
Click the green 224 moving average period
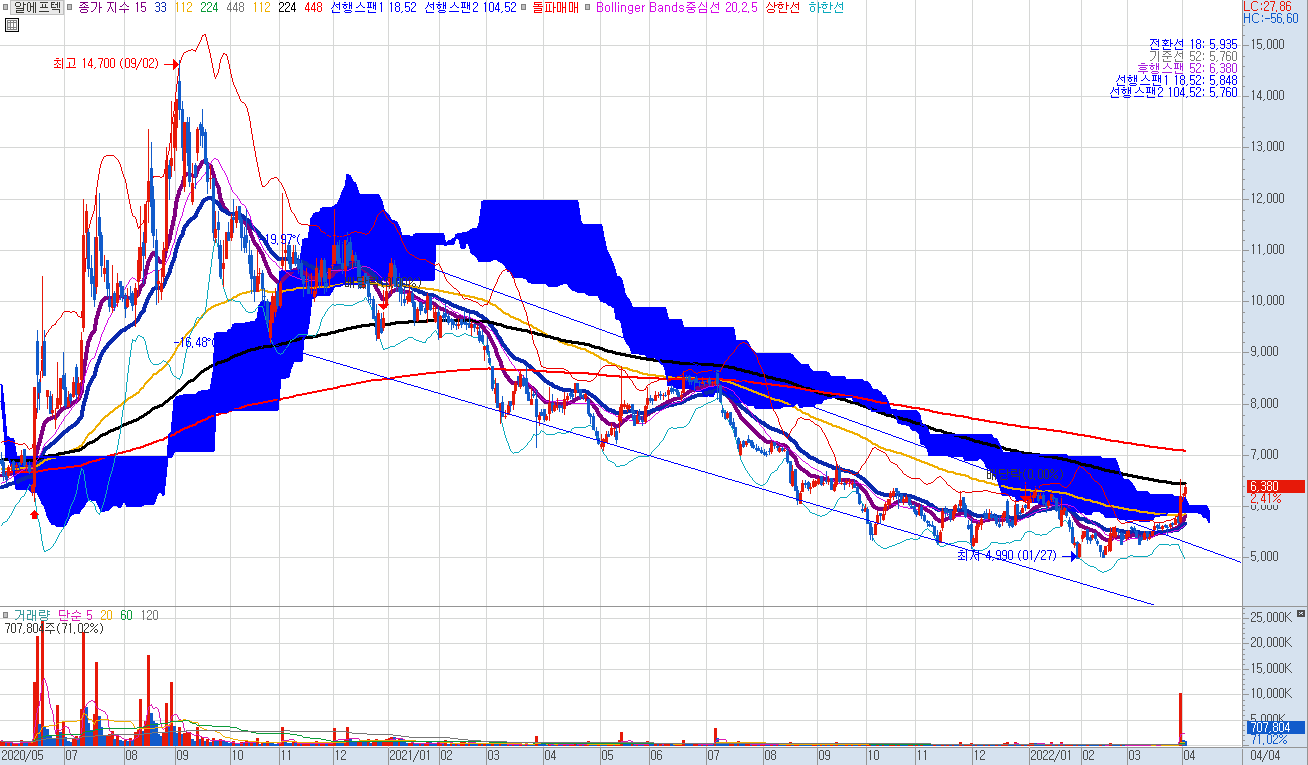209,7
